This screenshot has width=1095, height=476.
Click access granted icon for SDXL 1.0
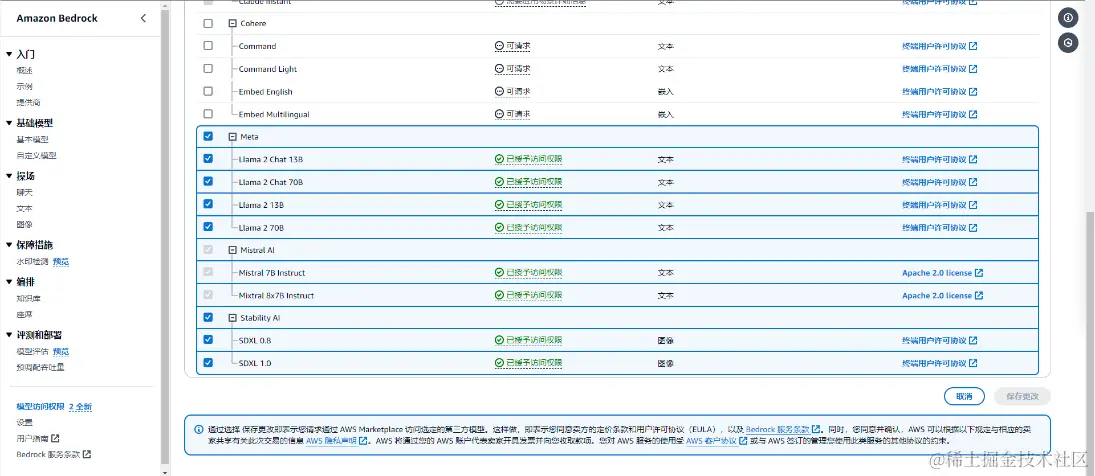[x=499, y=364]
